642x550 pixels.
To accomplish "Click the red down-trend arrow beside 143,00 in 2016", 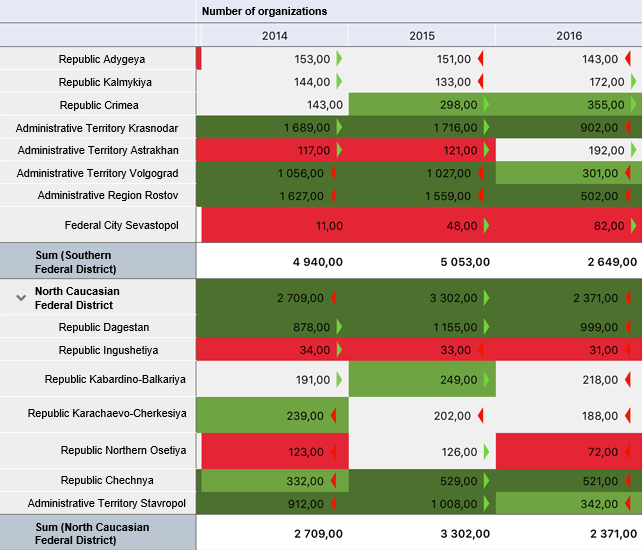I will [628, 59].
